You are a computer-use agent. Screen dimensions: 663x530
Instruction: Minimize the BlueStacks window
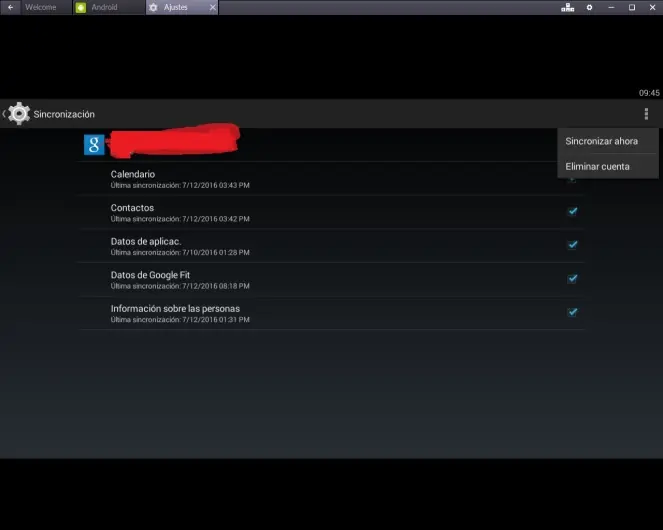tap(611, 7)
